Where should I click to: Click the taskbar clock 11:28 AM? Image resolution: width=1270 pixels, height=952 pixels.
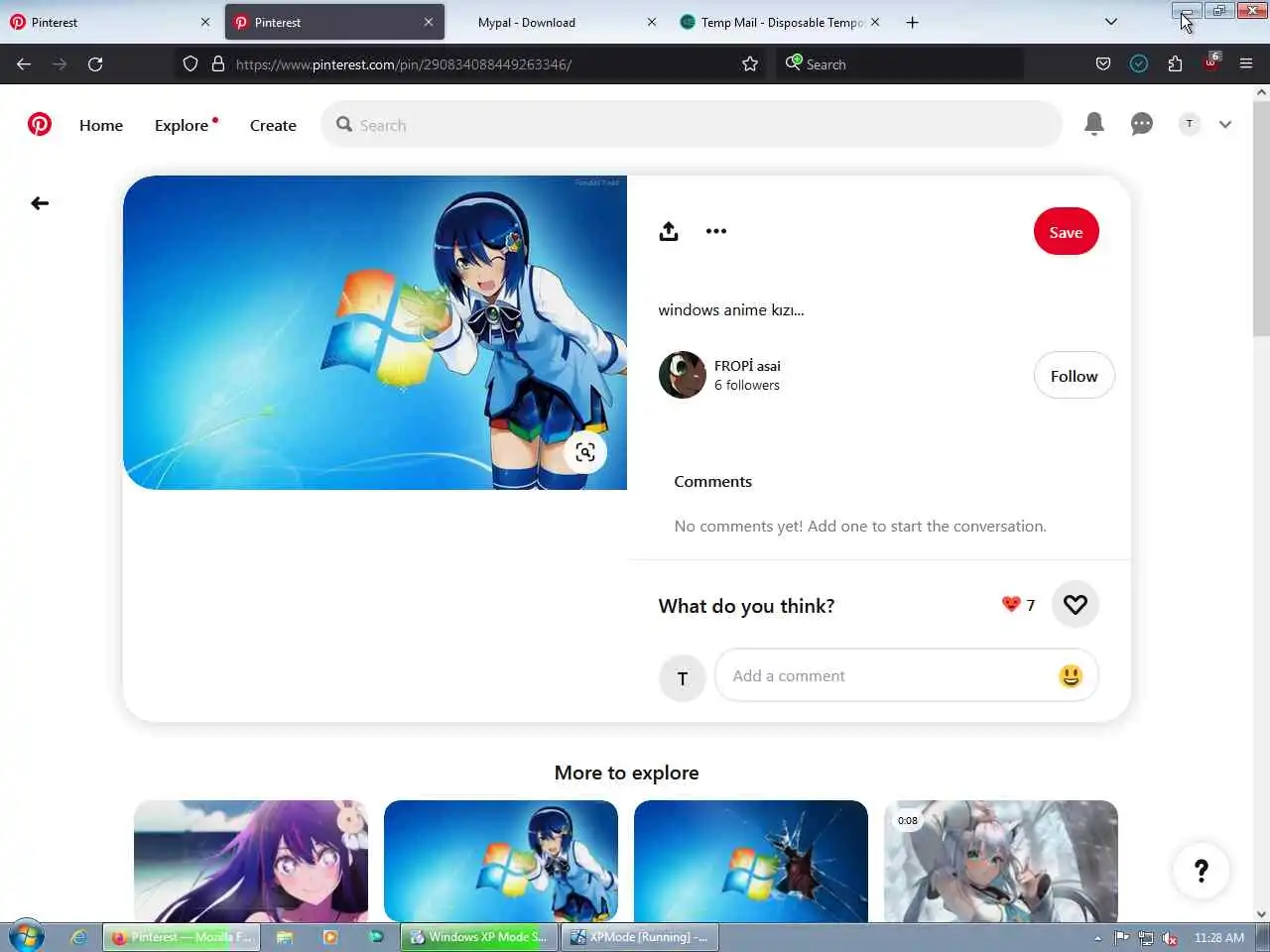point(1219,938)
